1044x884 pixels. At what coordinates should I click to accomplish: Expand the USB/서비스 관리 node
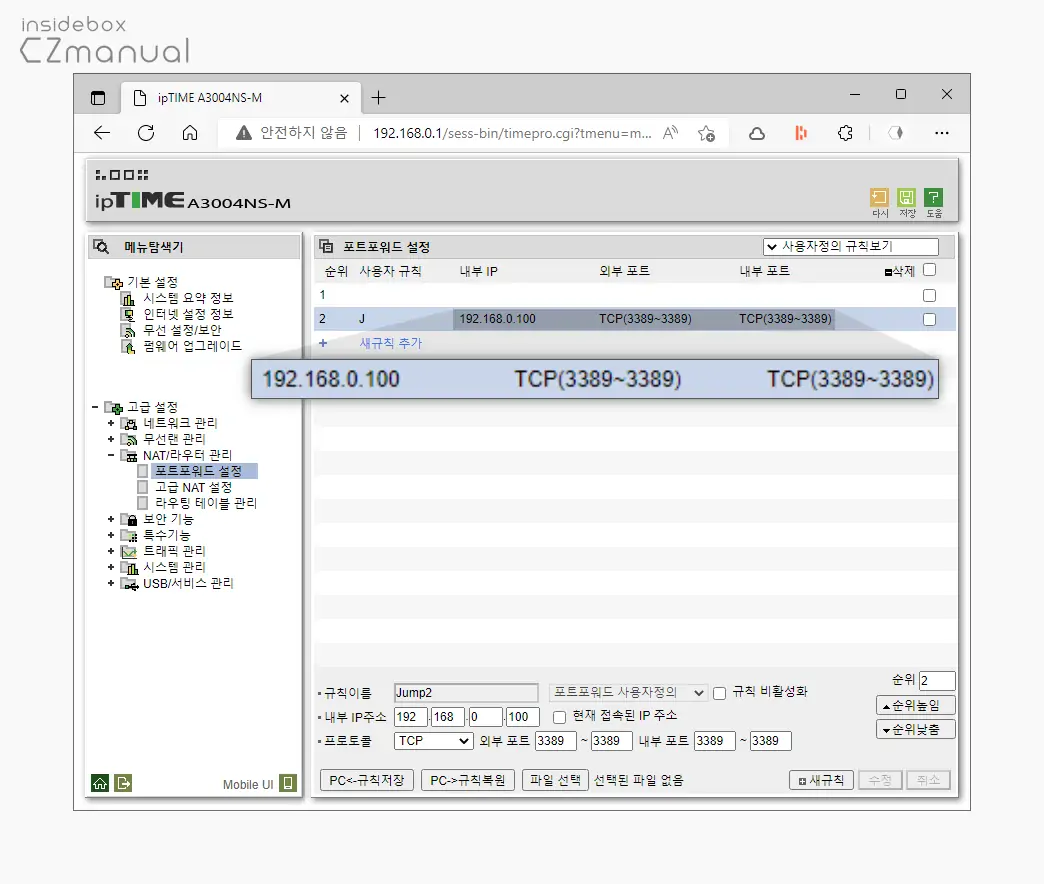point(111,583)
